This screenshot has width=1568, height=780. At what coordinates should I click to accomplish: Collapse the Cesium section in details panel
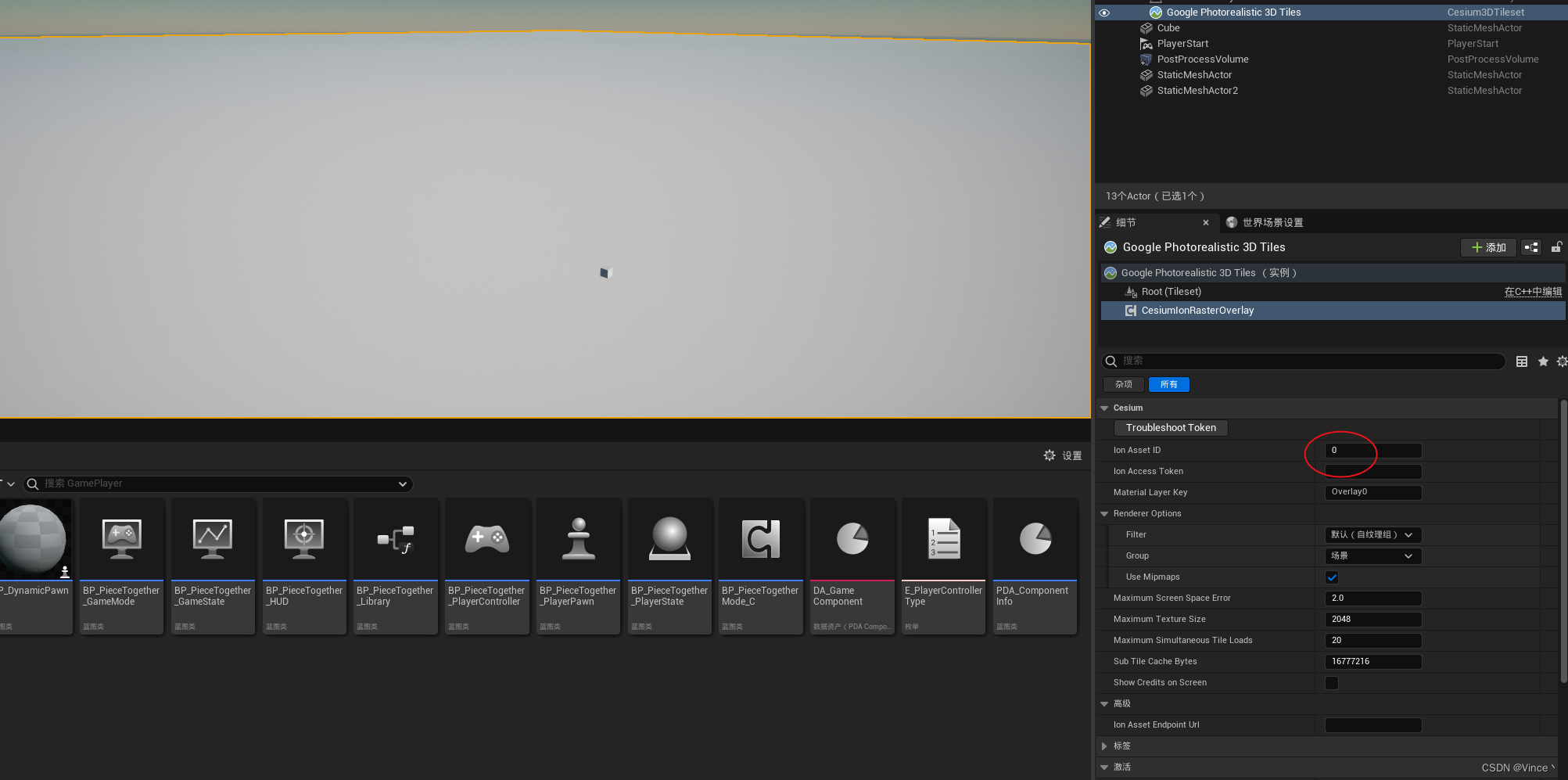pos(1104,408)
